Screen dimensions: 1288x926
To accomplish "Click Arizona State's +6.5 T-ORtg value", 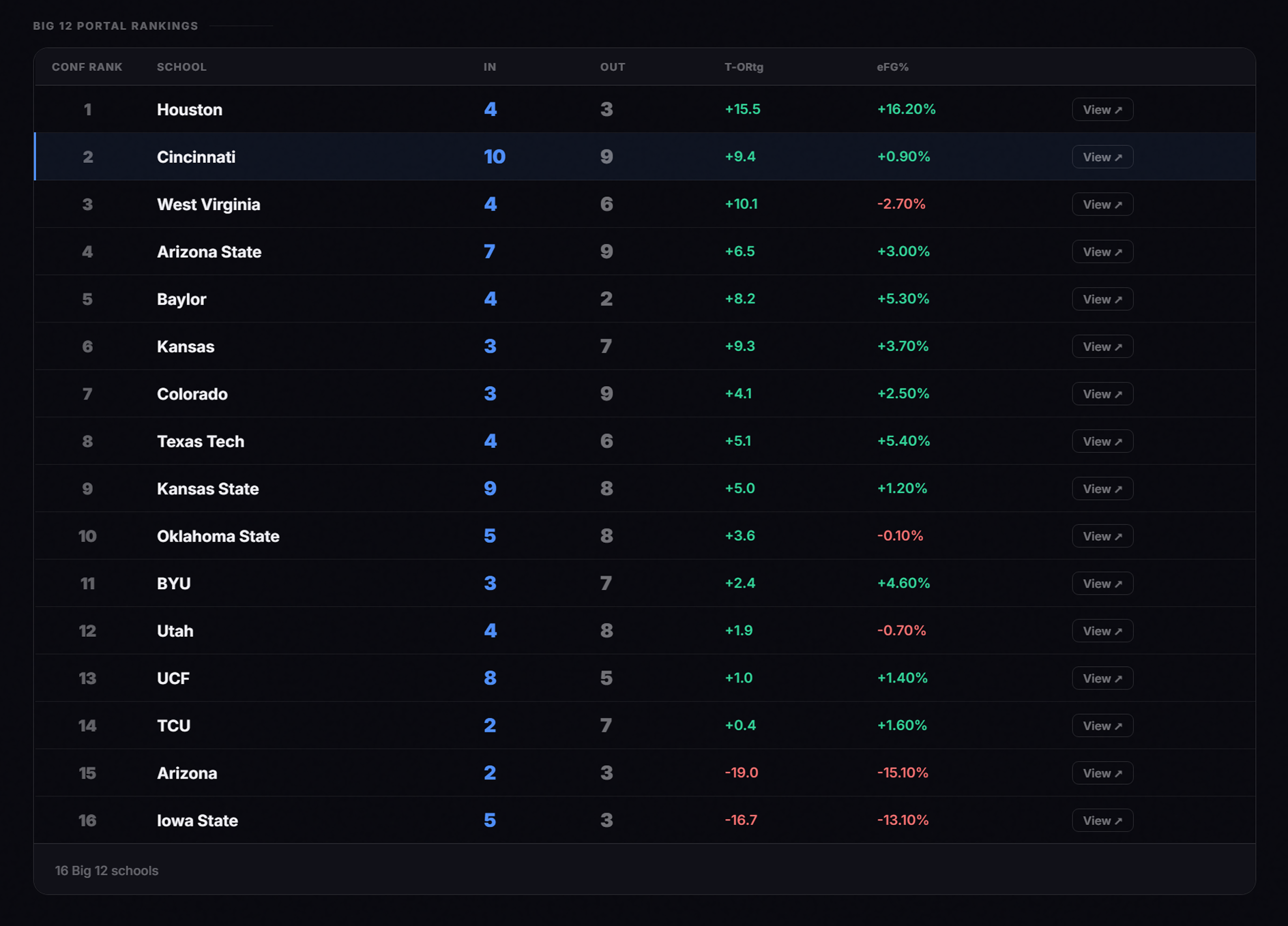I will coord(740,252).
